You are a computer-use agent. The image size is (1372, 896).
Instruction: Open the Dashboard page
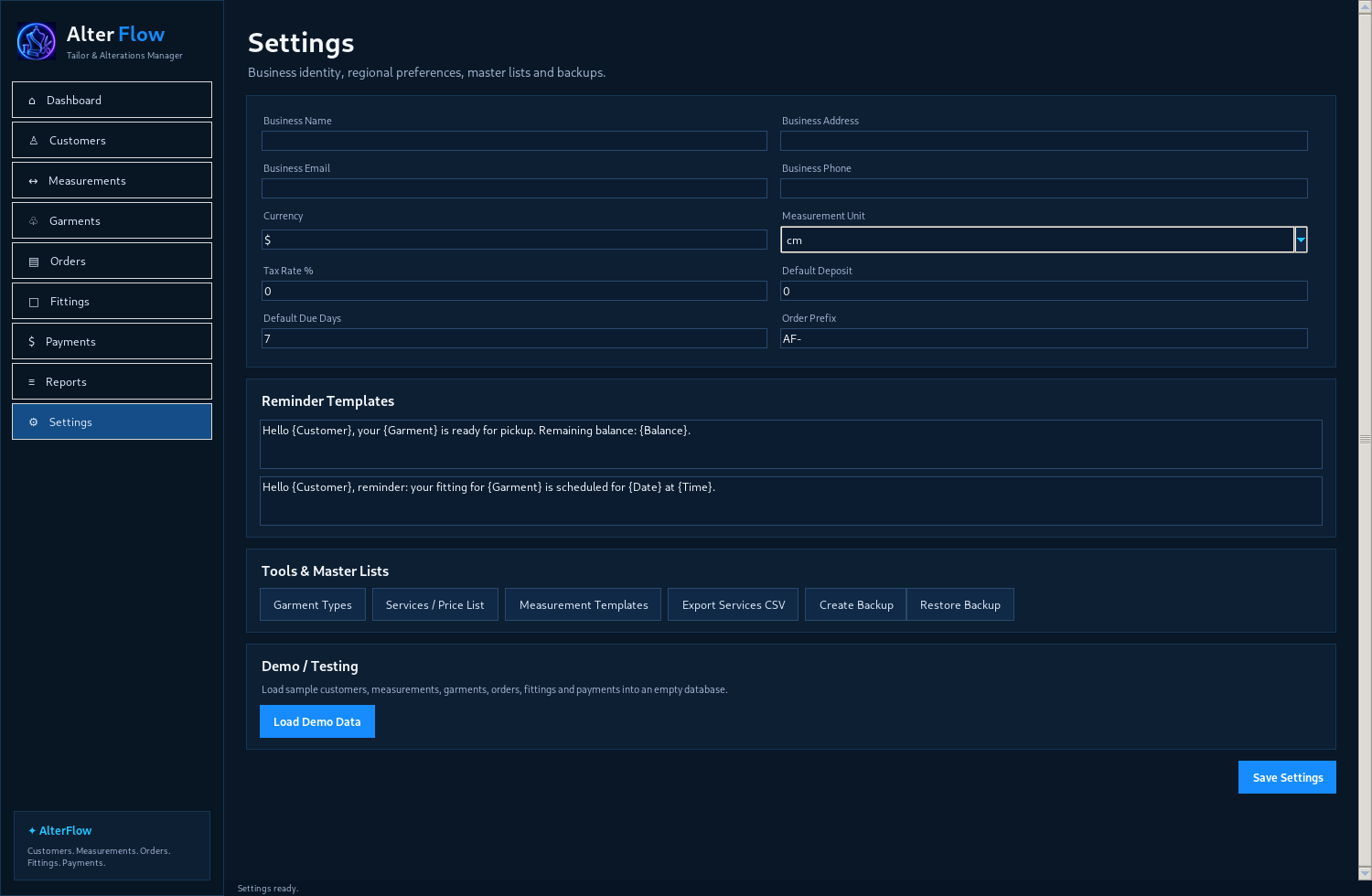[x=112, y=100]
